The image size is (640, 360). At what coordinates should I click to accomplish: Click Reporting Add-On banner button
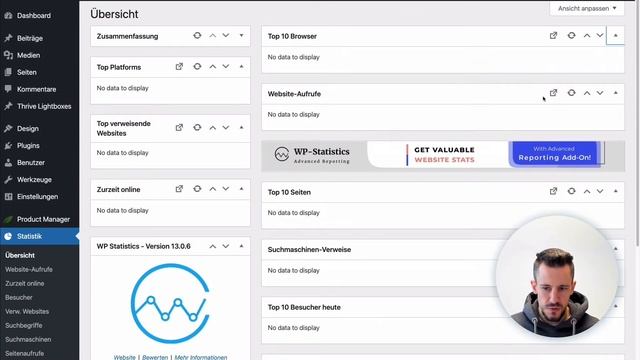point(554,154)
